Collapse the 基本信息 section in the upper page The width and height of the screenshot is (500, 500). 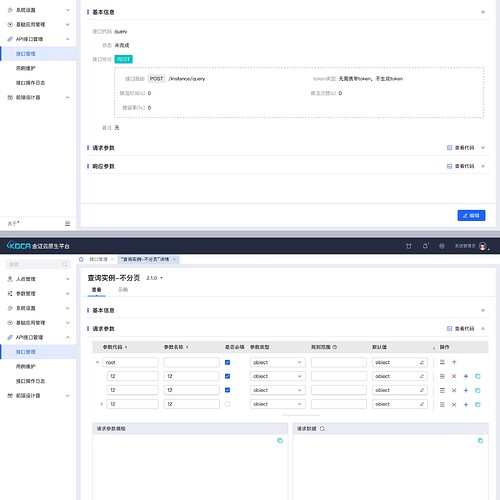(483, 12)
